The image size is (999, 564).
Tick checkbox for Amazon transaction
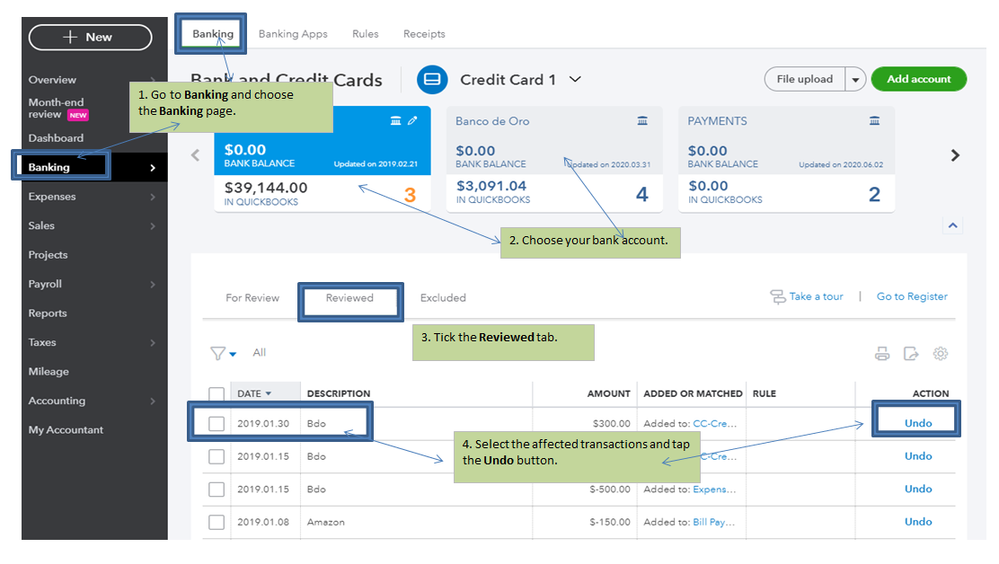pos(217,523)
